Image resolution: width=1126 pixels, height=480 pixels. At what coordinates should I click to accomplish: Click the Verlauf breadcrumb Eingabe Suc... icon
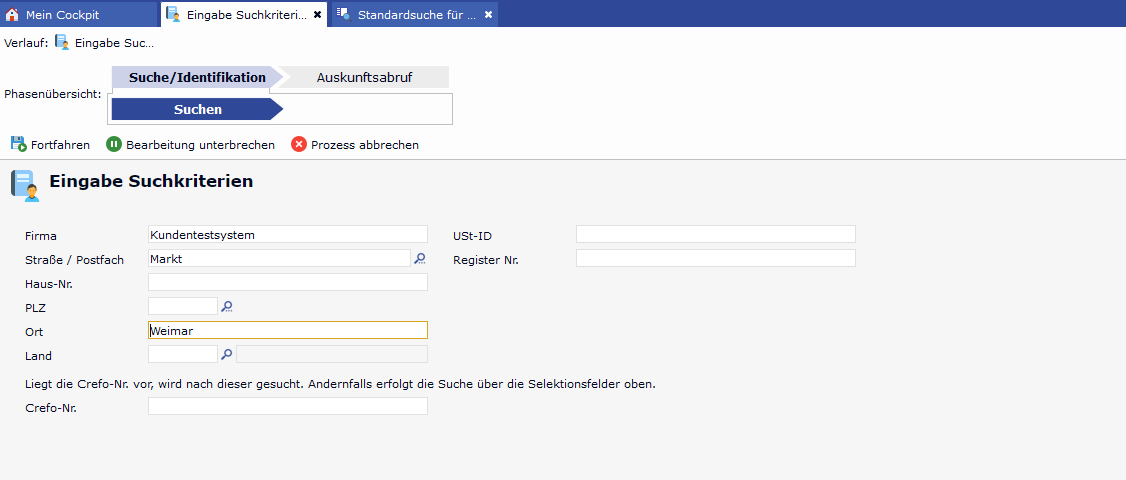coord(62,43)
